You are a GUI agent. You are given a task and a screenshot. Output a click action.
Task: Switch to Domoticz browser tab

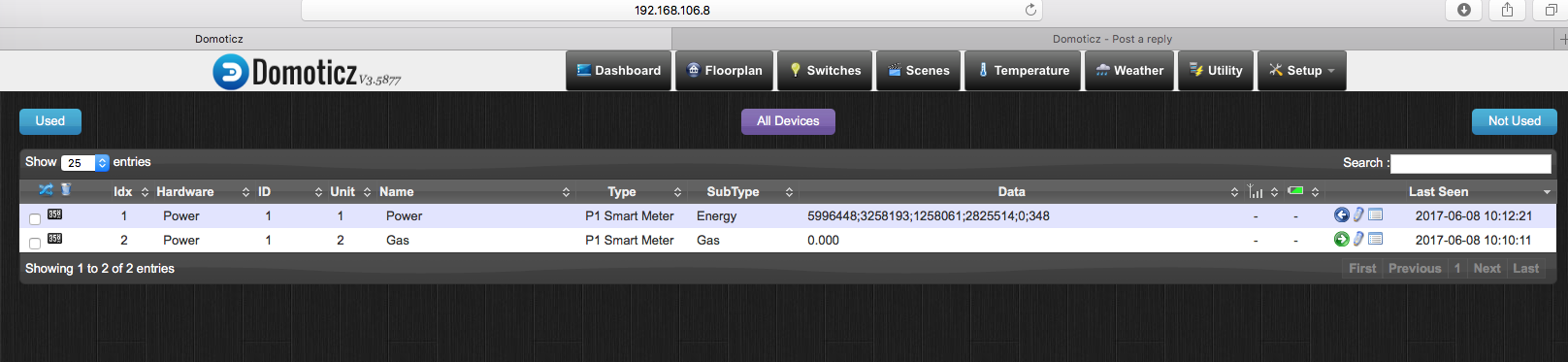(x=335, y=39)
